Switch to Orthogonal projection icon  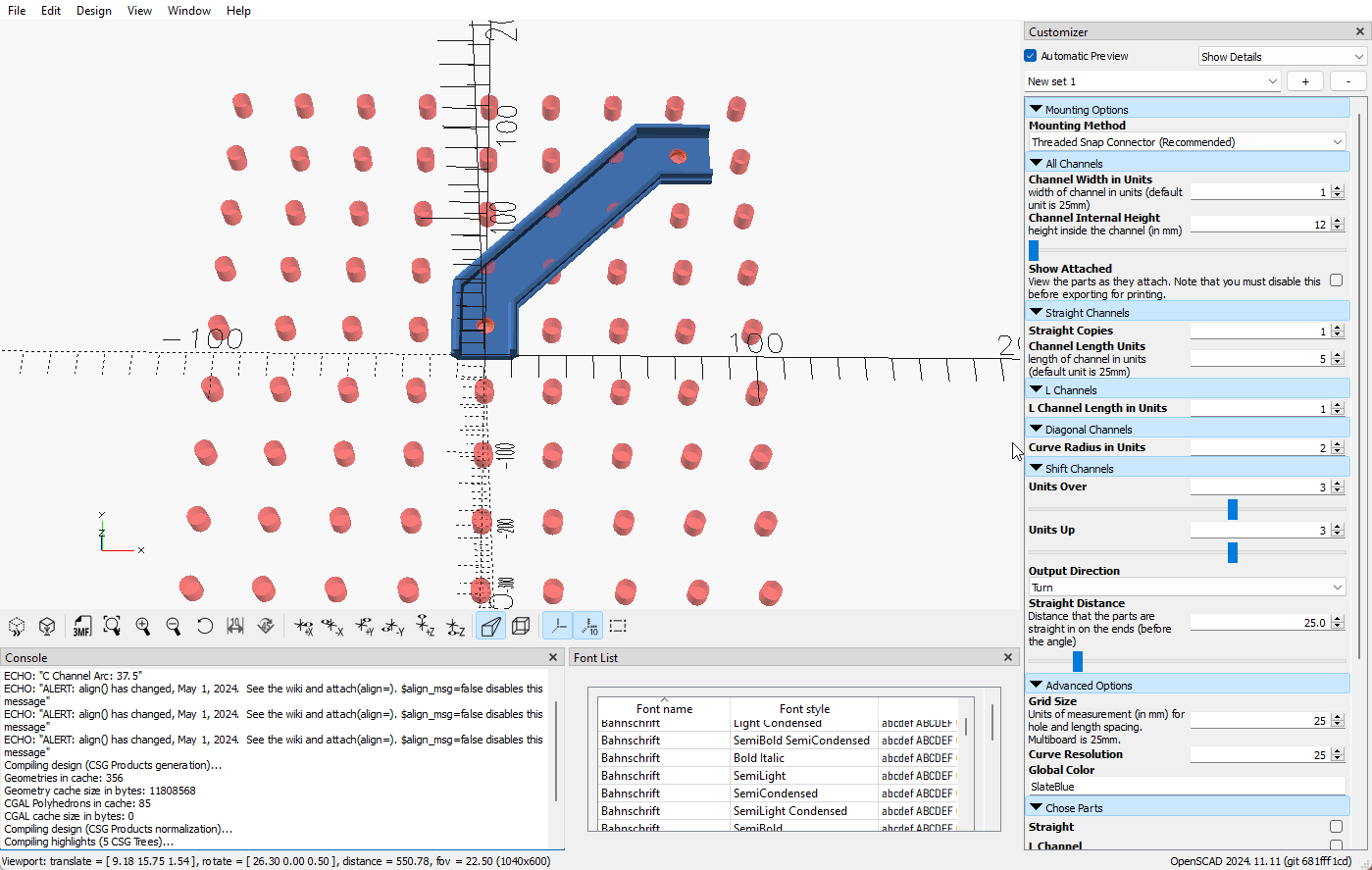coord(521,626)
